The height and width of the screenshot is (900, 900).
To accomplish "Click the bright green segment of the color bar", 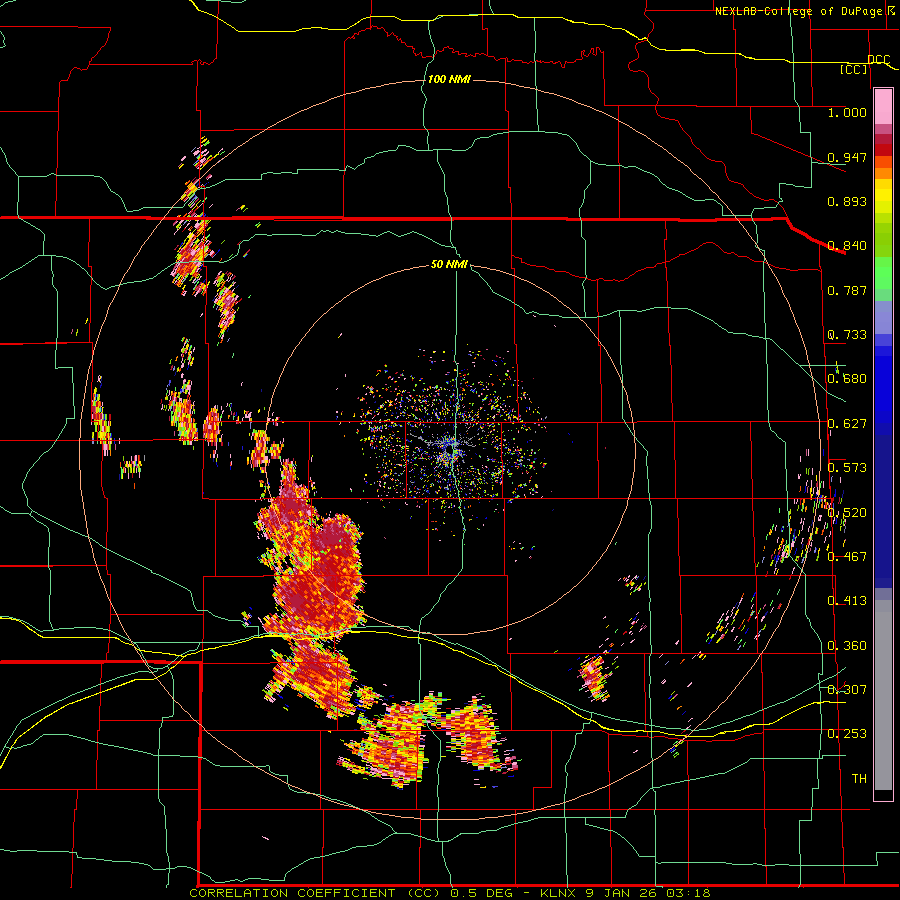I will click(883, 273).
